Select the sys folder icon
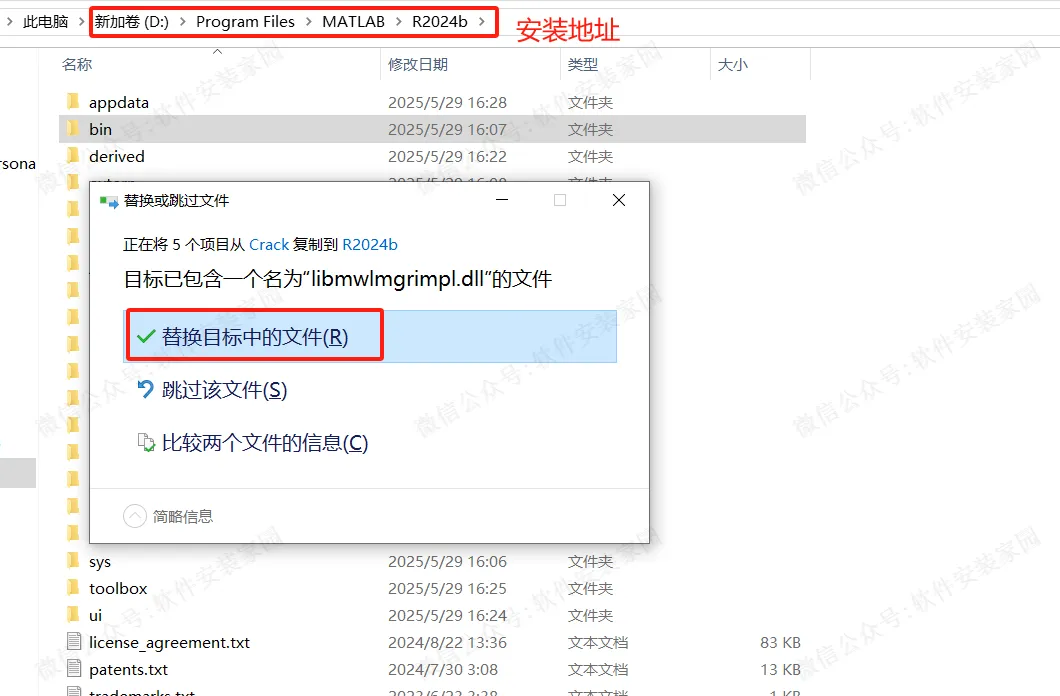 coord(73,561)
